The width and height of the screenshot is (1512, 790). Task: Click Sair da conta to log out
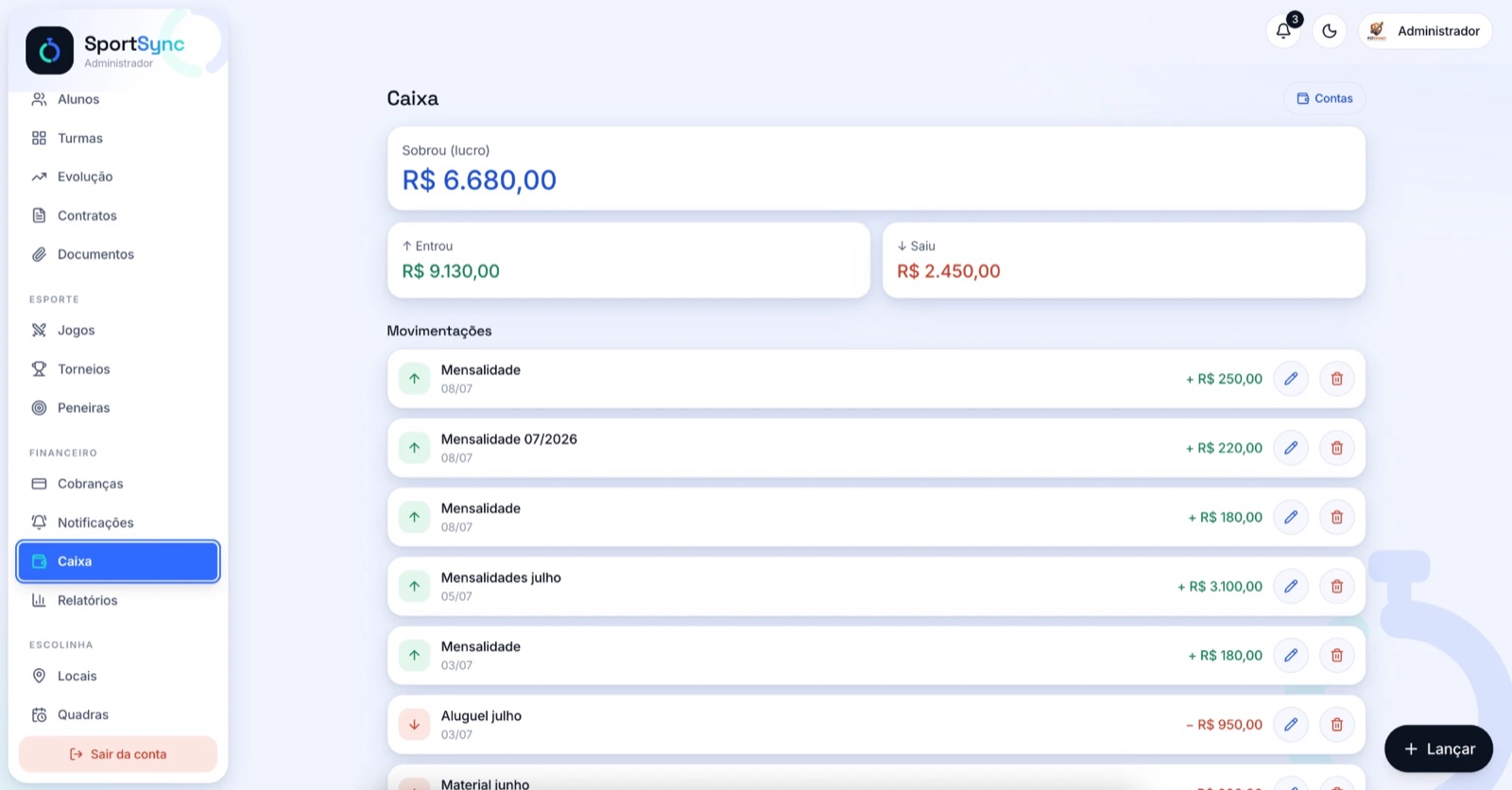[x=118, y=754]
